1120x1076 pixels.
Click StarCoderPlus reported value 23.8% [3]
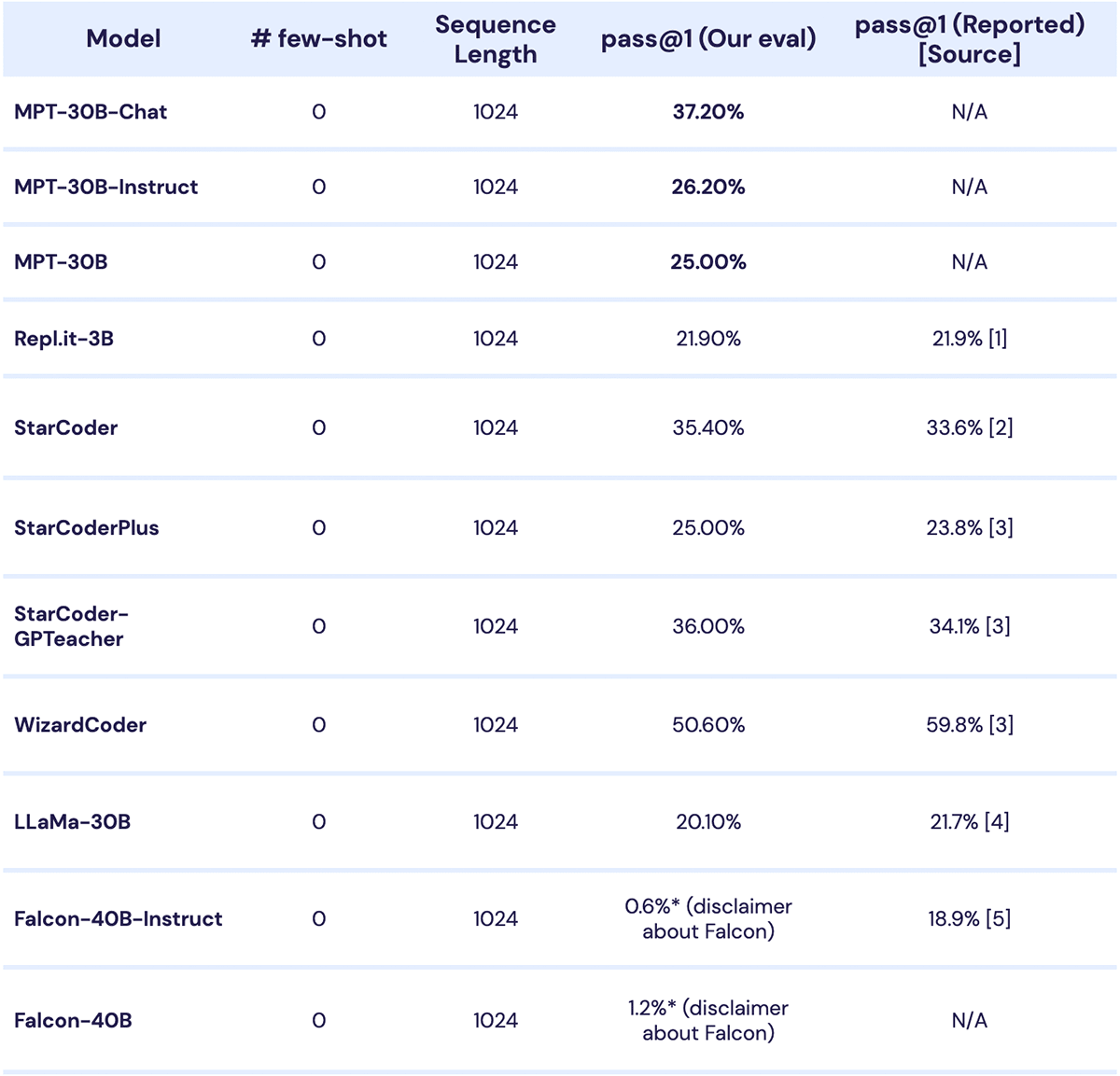969,527
